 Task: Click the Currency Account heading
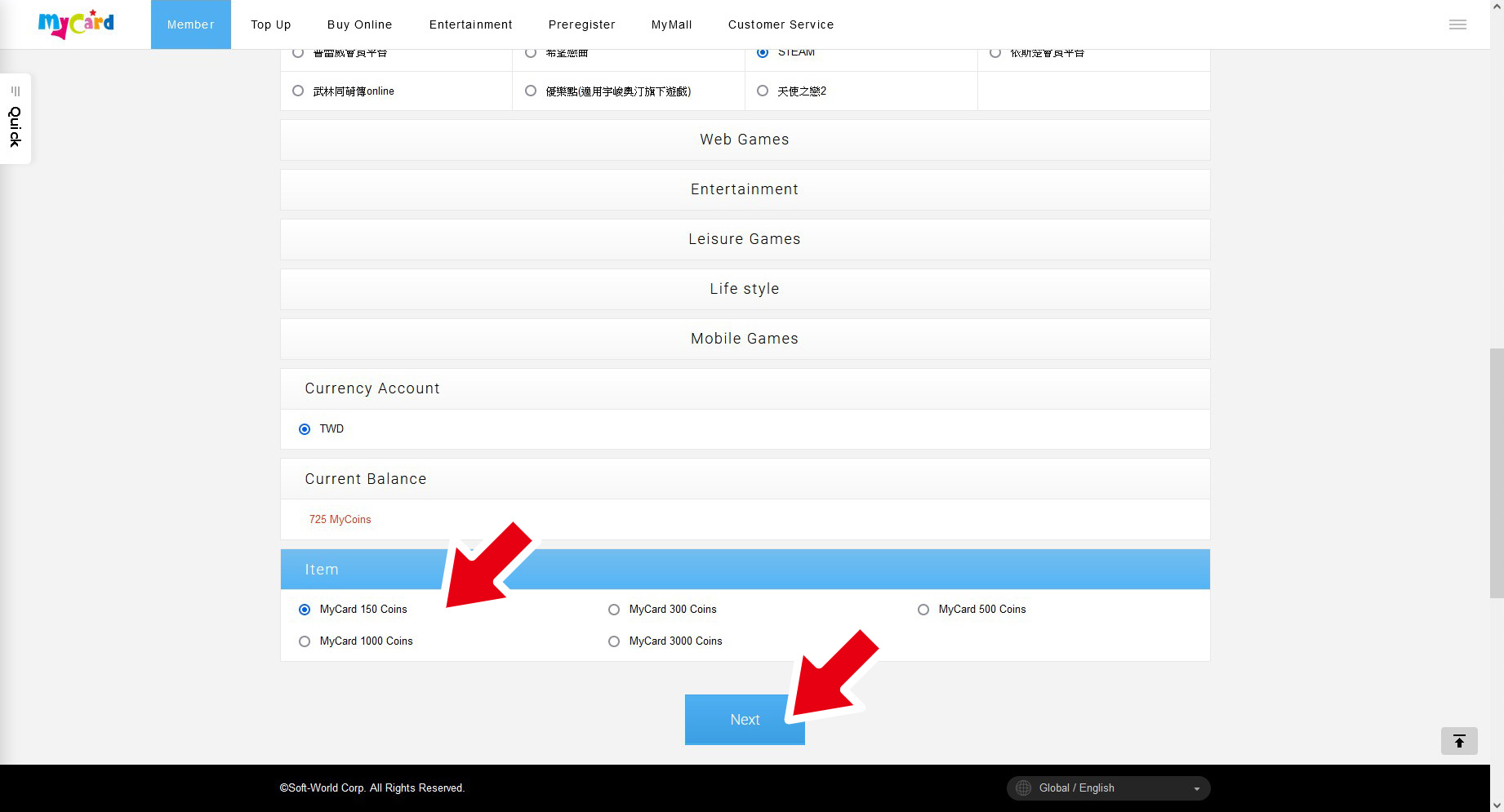click(372, 388)
